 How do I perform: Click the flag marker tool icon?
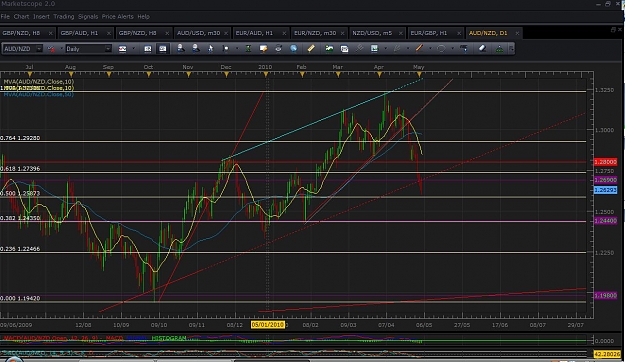(x=226, y=49)
